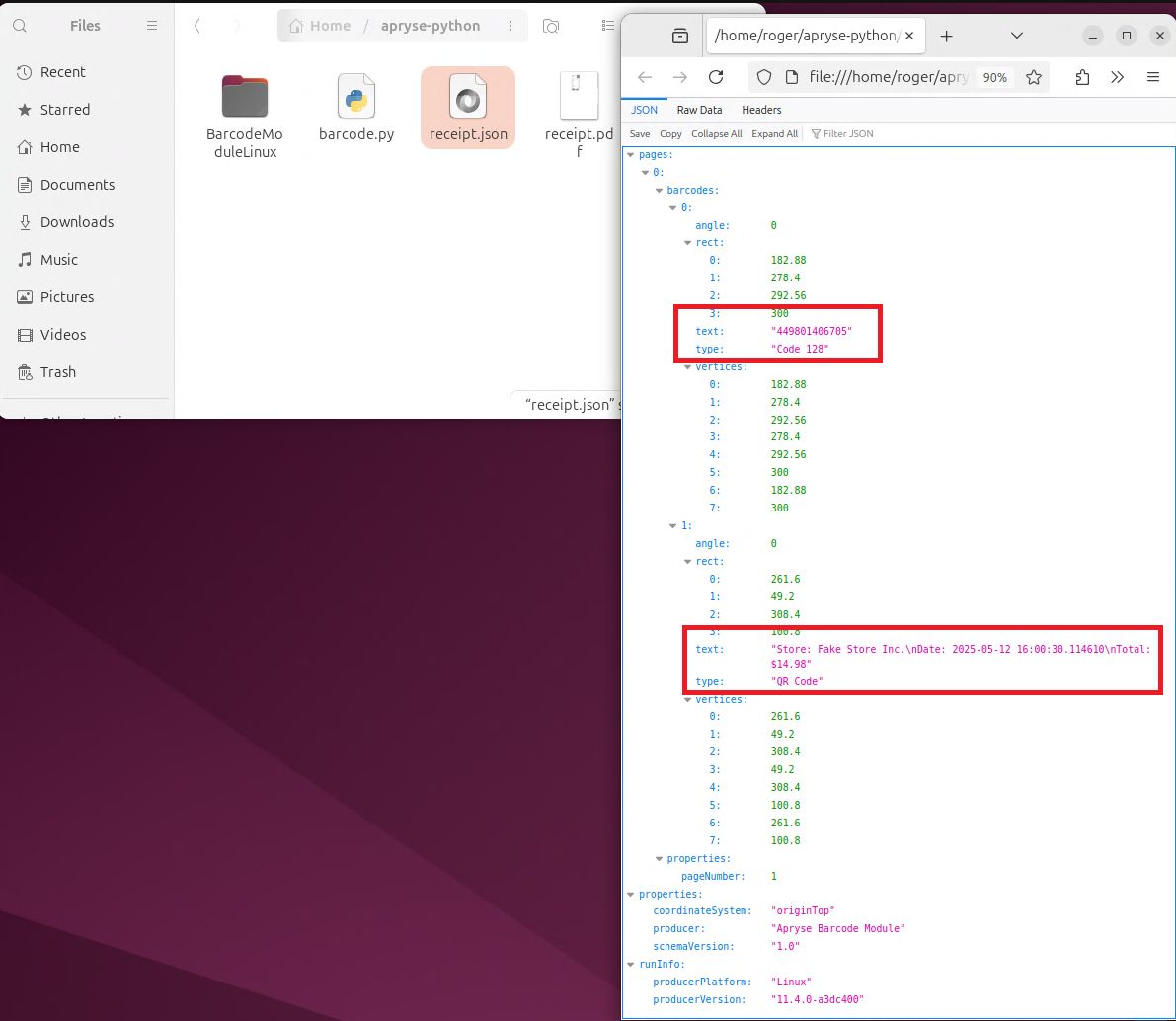Select the "Code 128" type value
The width and height of the screenshot is (1176, 1021).
coord(800,349)
